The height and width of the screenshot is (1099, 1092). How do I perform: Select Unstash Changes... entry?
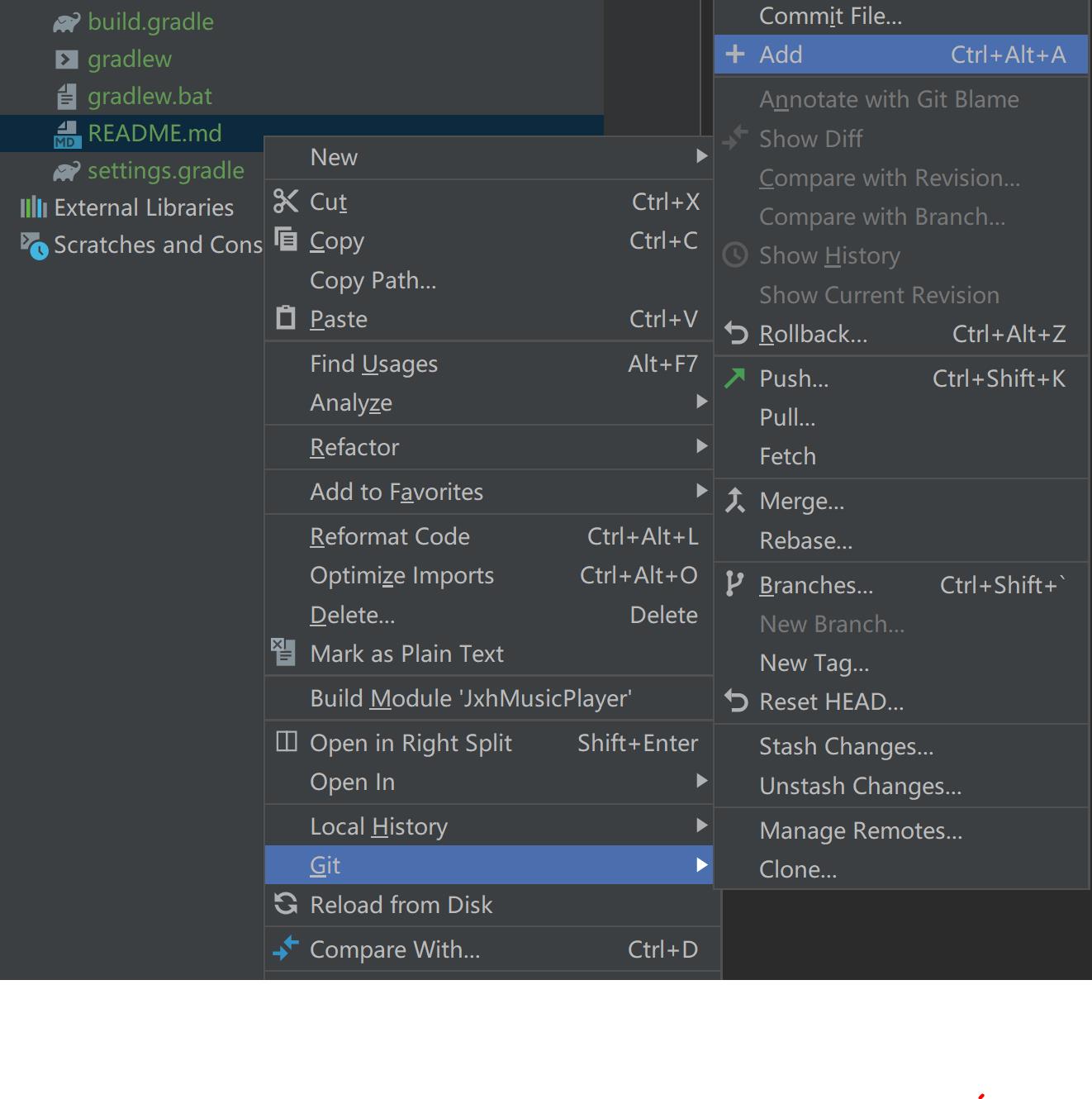(901, 786)
